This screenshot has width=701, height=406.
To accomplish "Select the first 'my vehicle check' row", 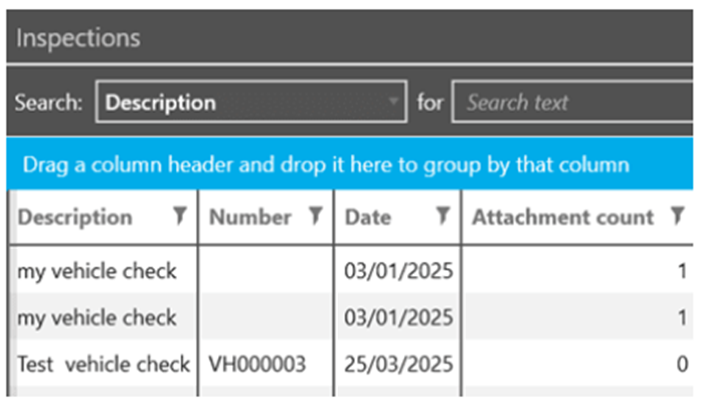I will [97, 271].
